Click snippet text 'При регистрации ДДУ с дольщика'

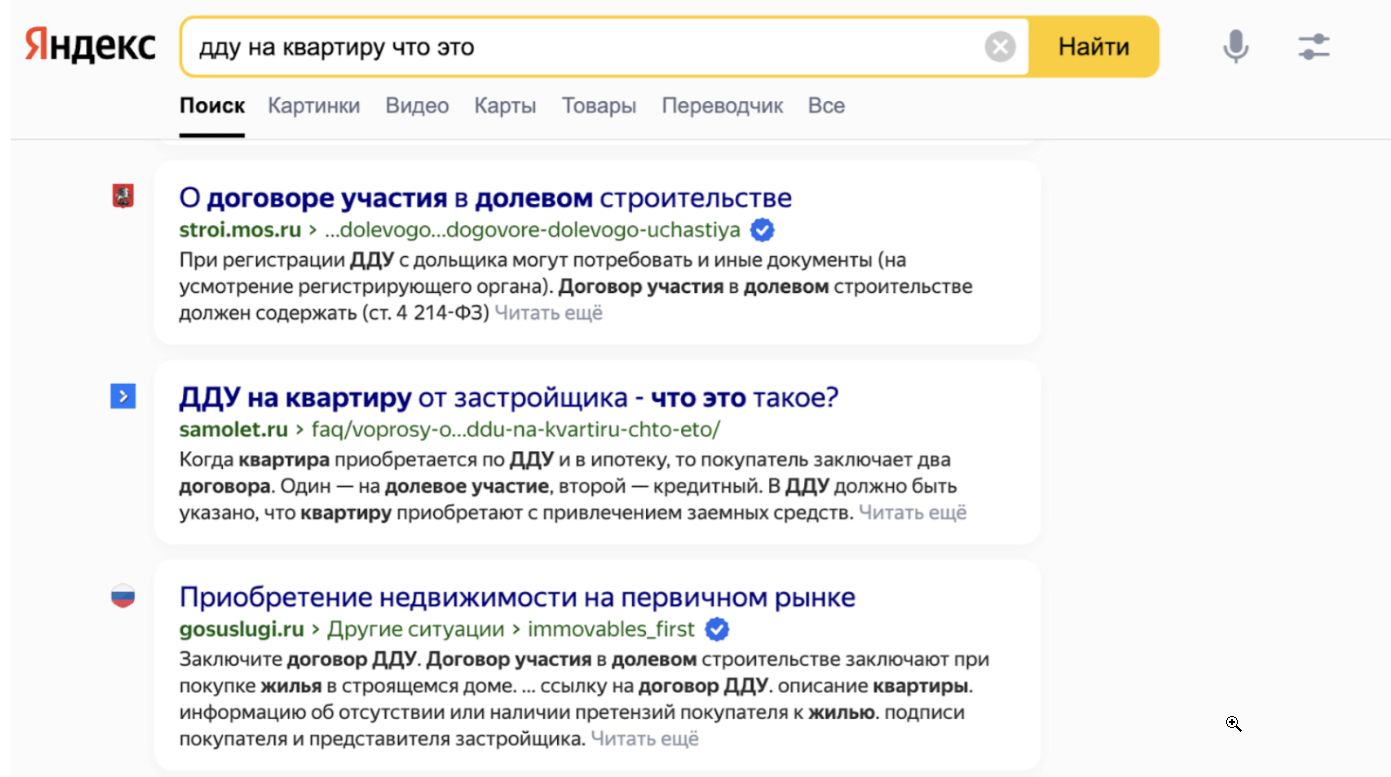pos(343,260)
